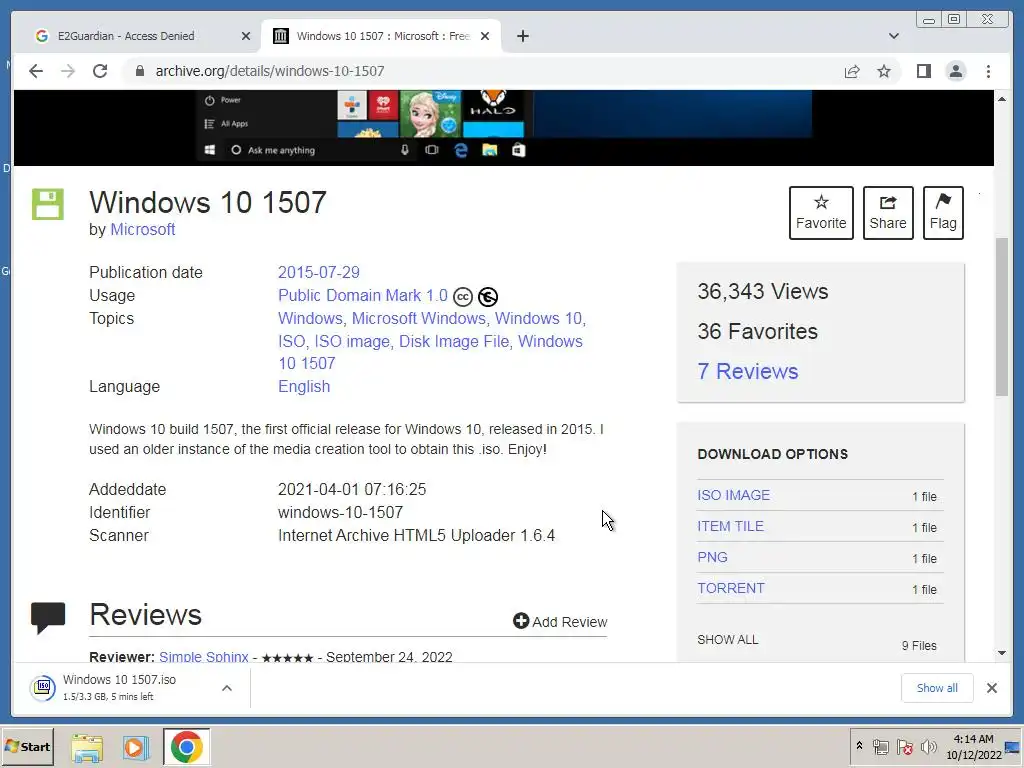The height and width of the screenshot is (768, 1024).
Task: Open the tab search chevron
Action: coord(894,36)
